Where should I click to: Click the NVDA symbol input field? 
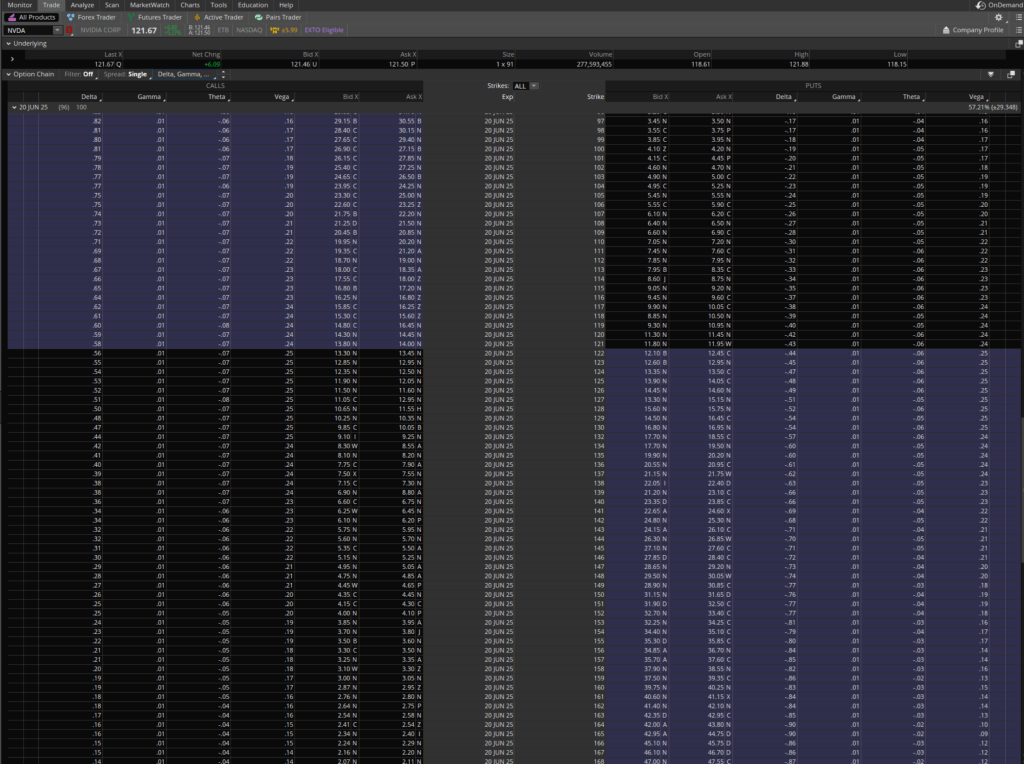pos(28,31)
